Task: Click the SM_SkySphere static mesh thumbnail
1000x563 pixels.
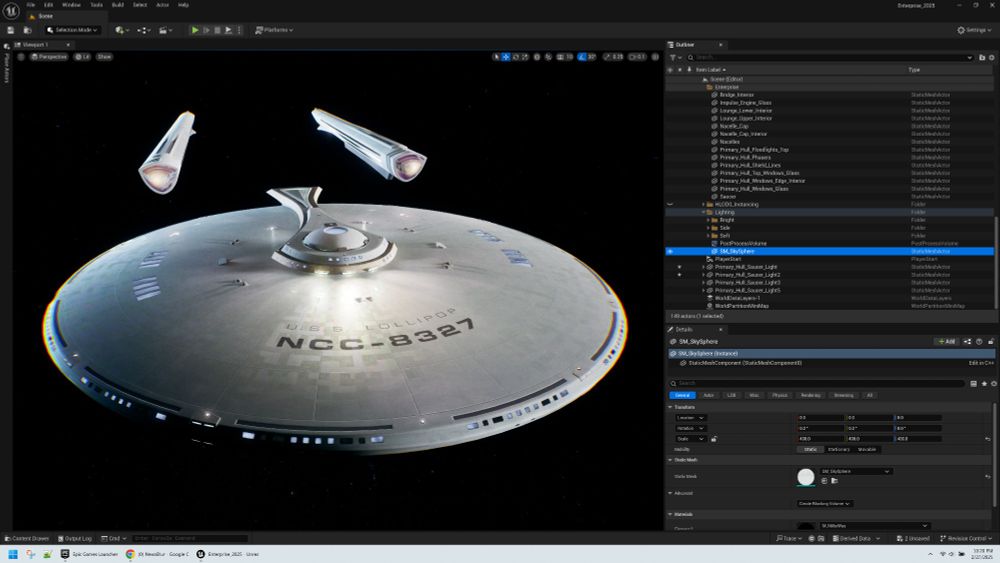Action: (x=806, y=477)
